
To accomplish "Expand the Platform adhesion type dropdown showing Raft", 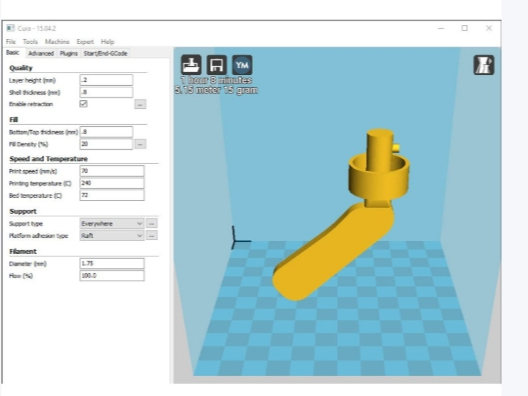I will 112,236.
